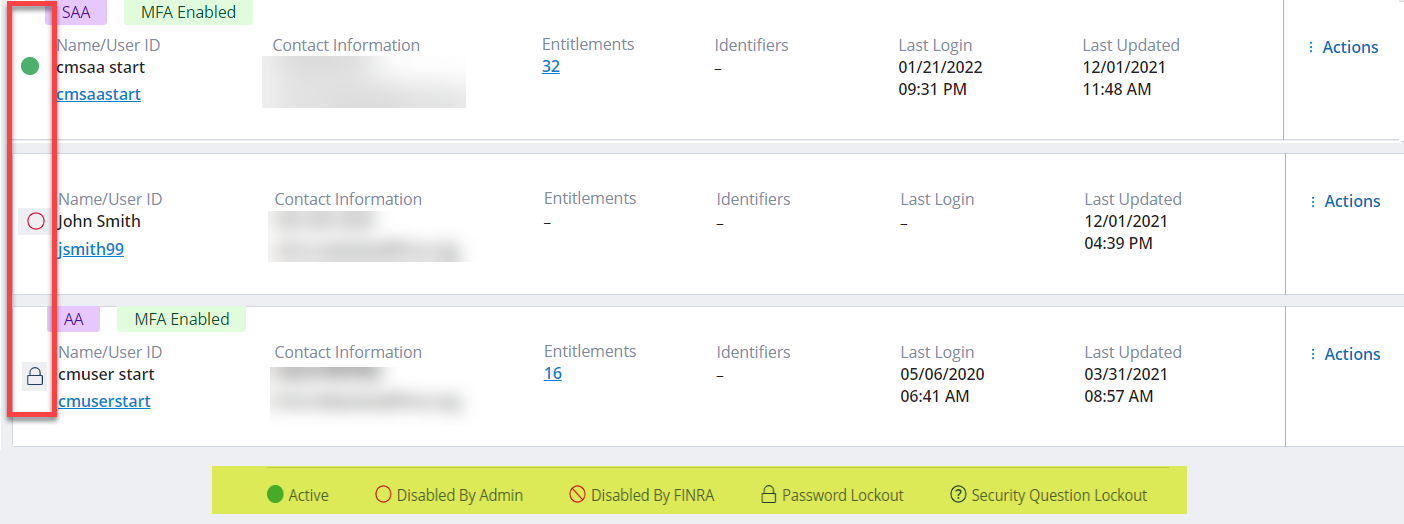This screenshot has width=1404, height=524.
Task: Click MFA Enabled badge on cmsaa start
Action: point(188,13)
